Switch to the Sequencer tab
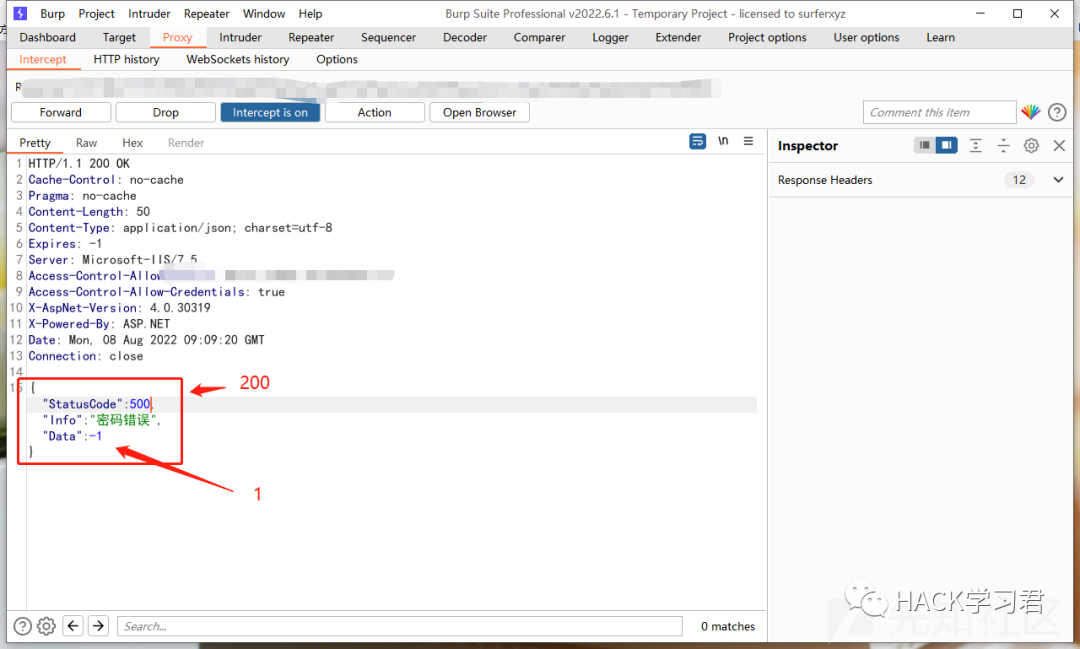The width and height of the screenshot is (1080, 649). (x=388, y=37)
